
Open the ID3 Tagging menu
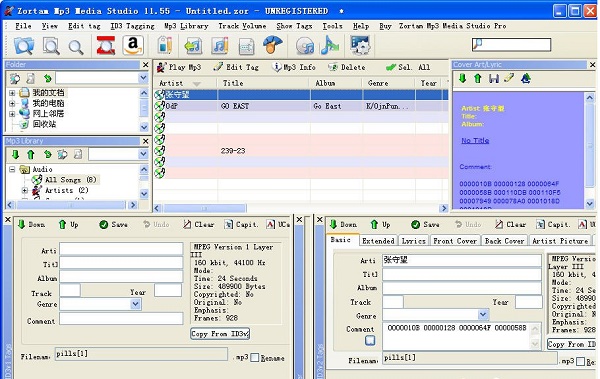(132, 26)
